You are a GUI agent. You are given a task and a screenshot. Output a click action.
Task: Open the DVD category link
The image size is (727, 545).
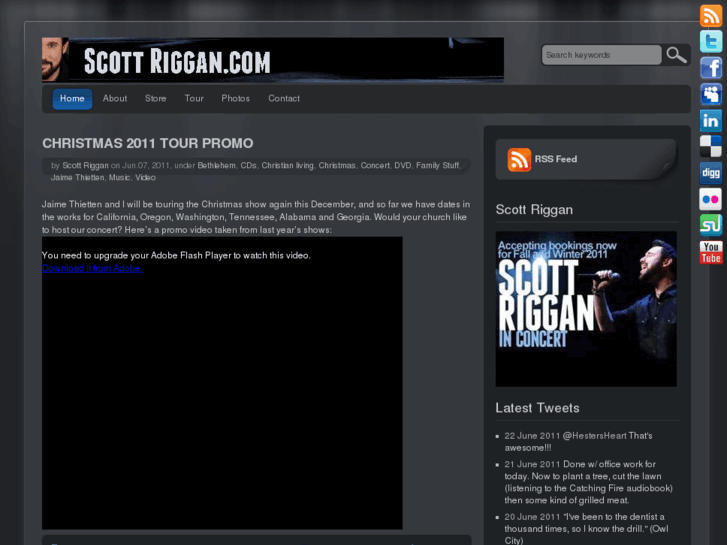(402, 166)
